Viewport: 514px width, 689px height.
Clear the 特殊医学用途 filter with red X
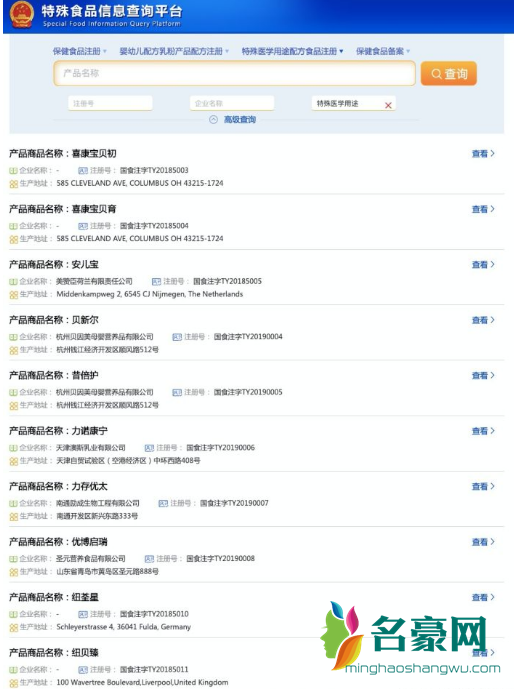388,105
